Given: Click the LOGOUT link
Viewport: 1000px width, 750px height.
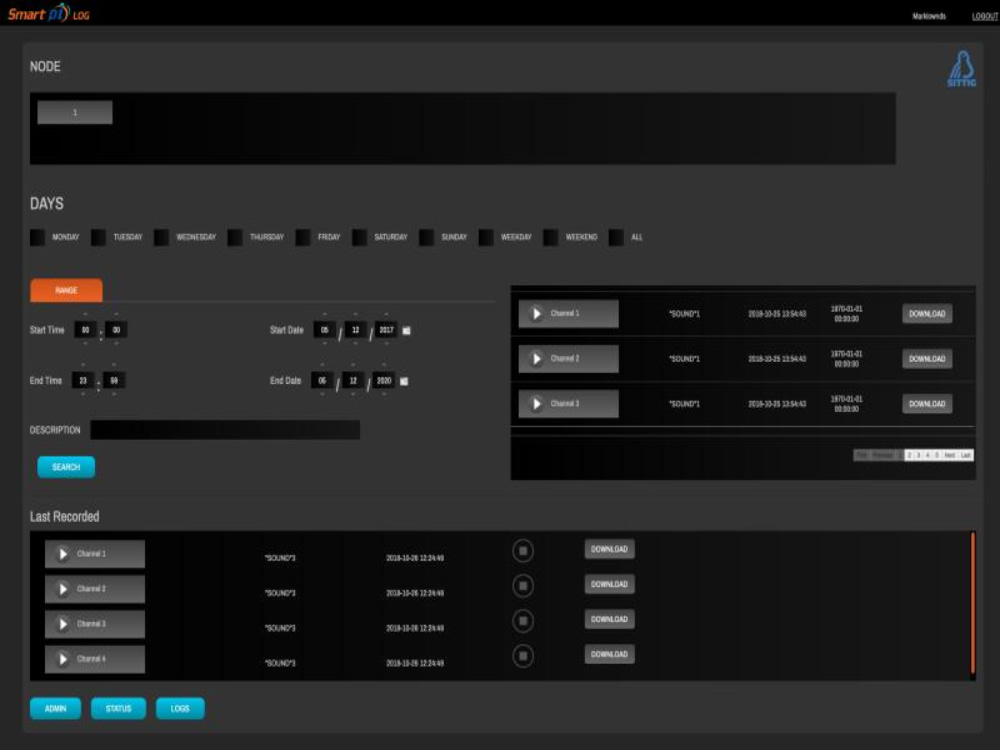Looking at the screenshot, I should (x=985, y=17).
